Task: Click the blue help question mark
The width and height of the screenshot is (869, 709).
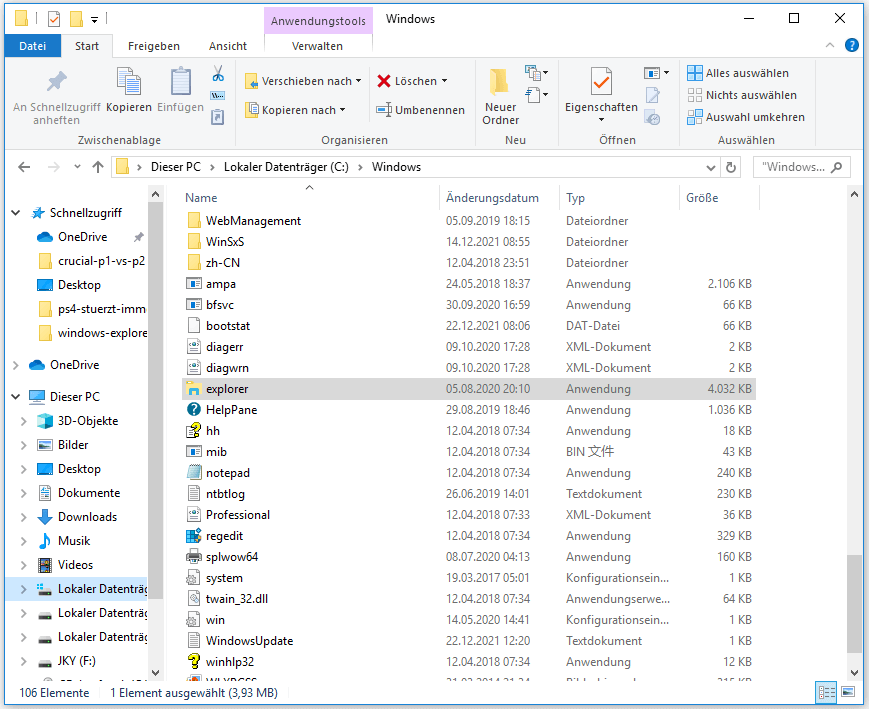Action: click(852, 45)
